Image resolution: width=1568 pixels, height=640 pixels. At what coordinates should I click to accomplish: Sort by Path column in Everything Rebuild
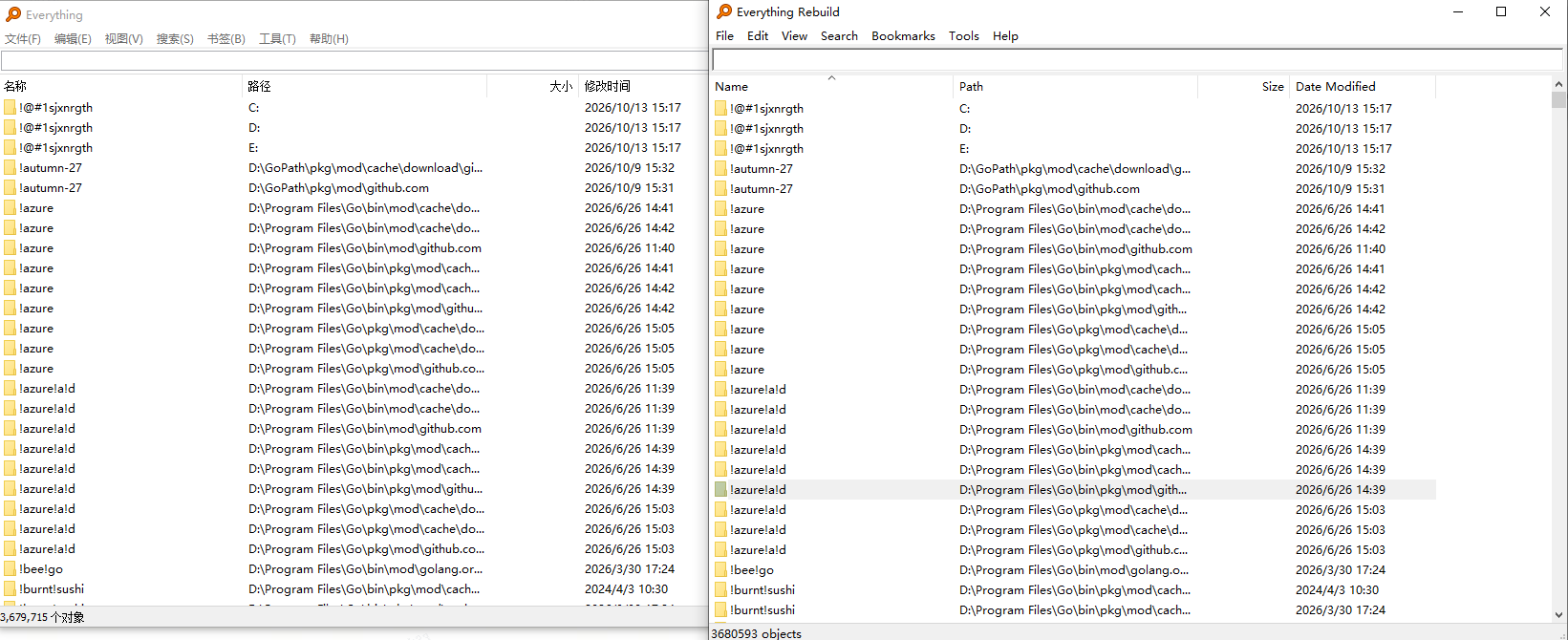[x=1075, y=86]
